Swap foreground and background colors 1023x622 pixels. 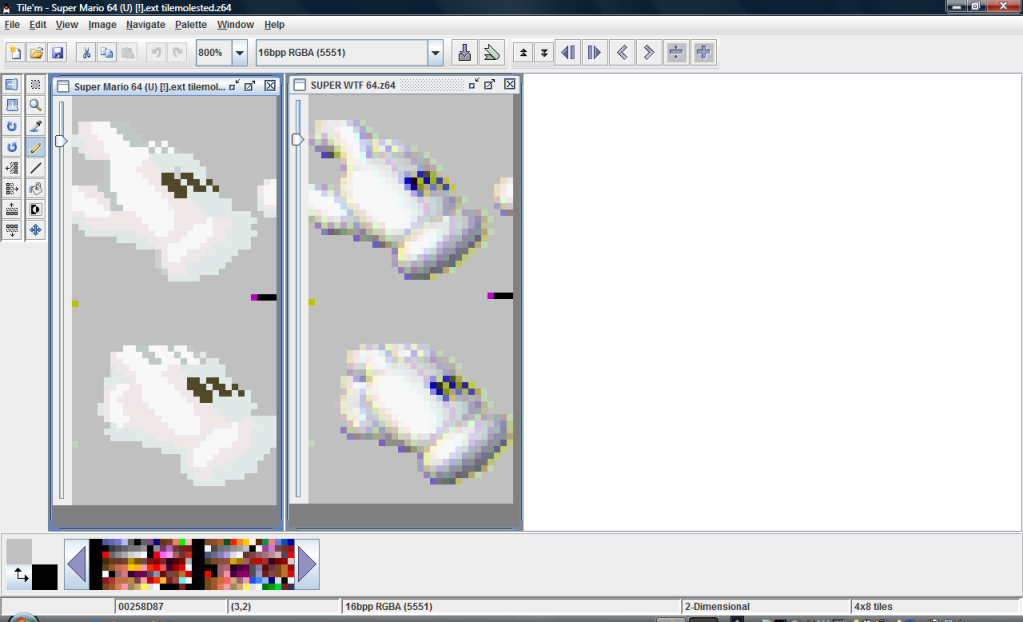19,576
